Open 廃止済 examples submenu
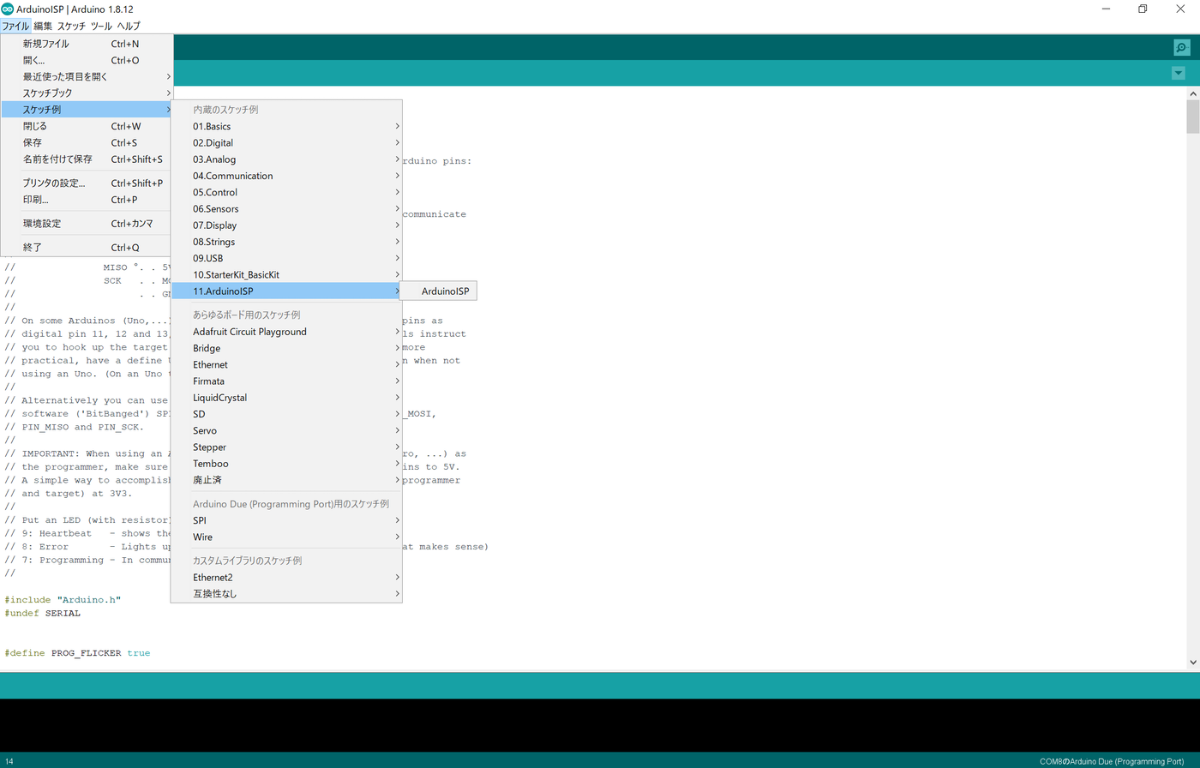The height and width of the screenshot is (768, 1200). (287, 480)
